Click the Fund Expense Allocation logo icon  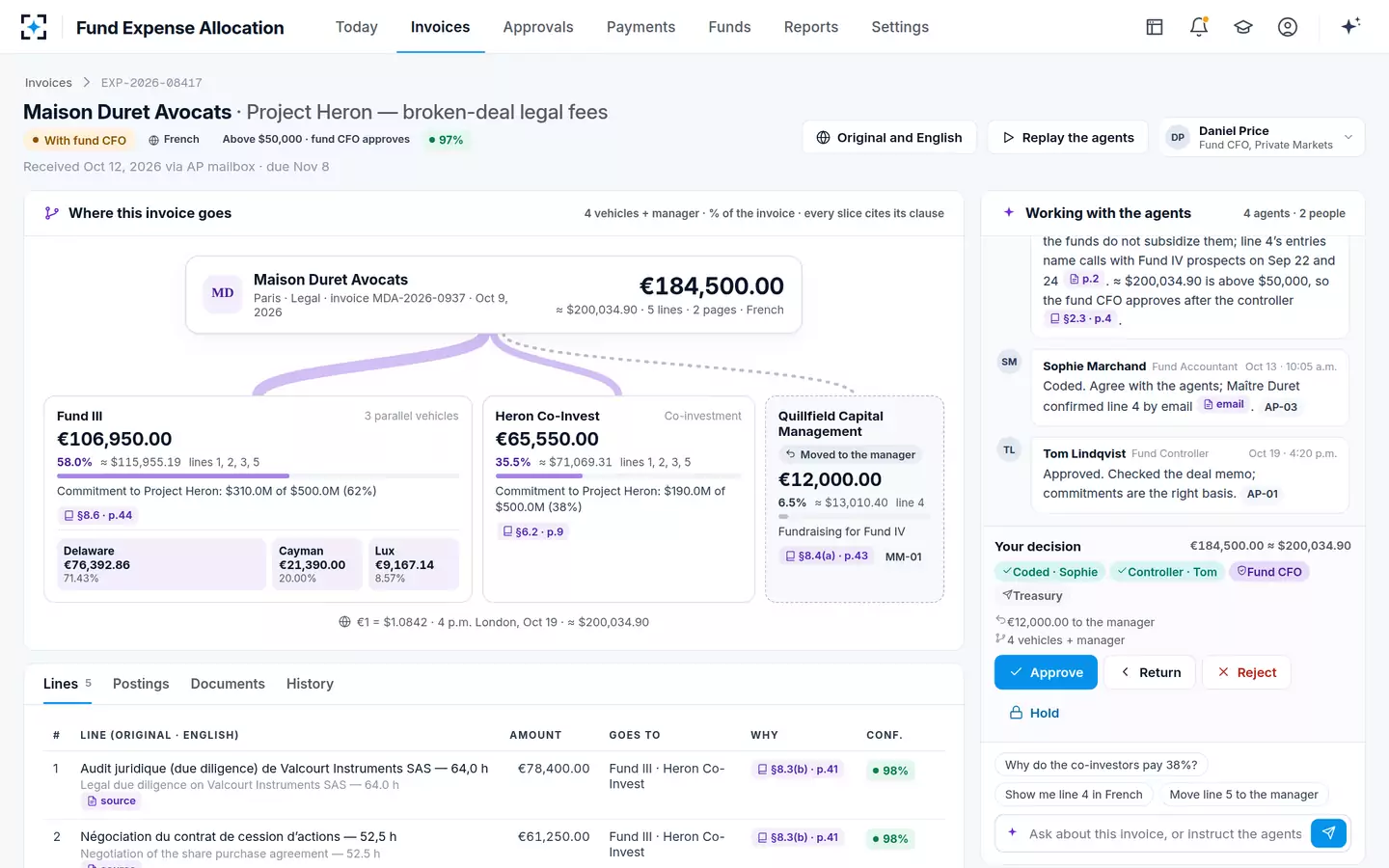tap(34, 27)
